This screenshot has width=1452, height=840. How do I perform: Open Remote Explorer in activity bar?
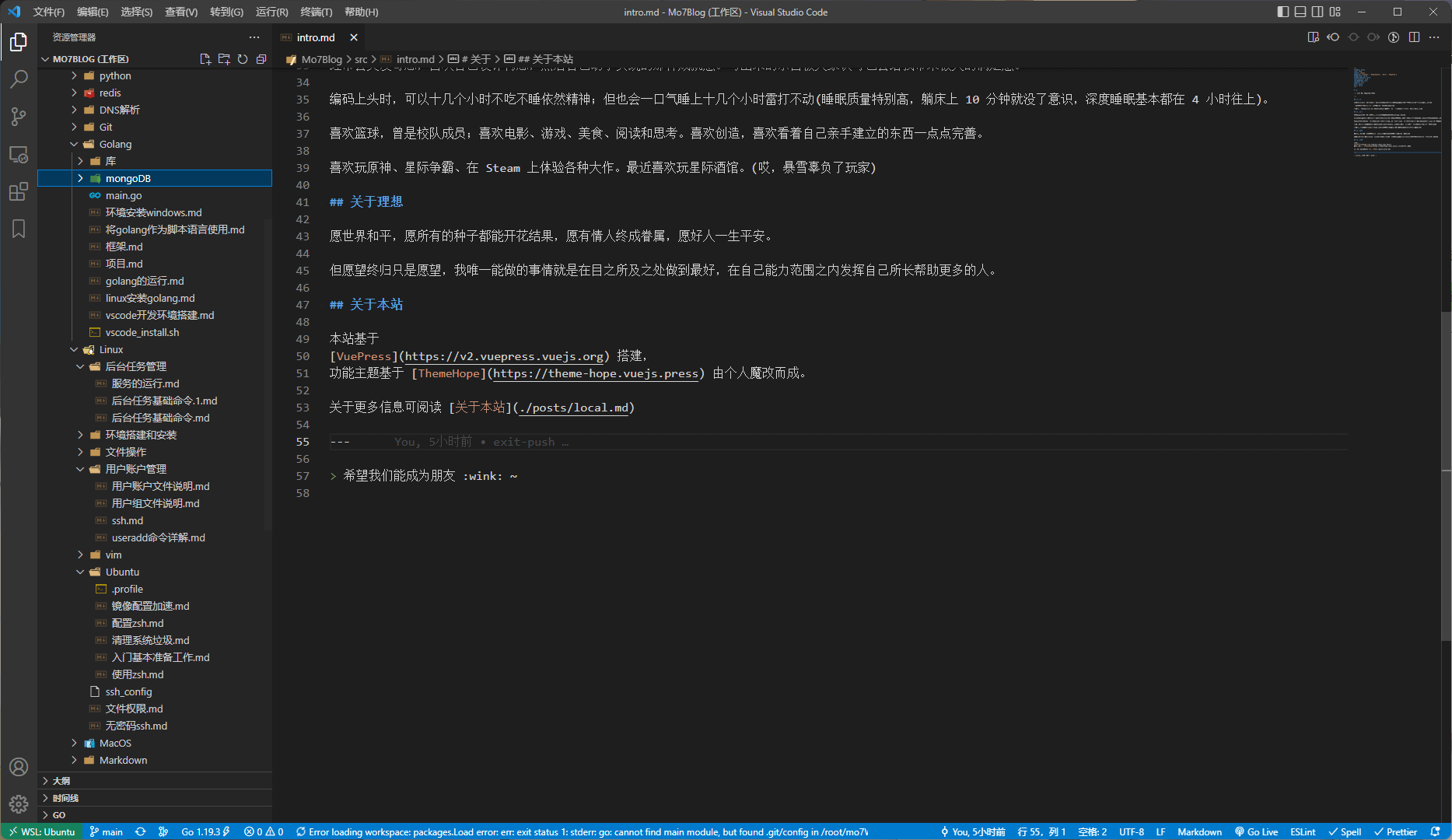[19, 155]
